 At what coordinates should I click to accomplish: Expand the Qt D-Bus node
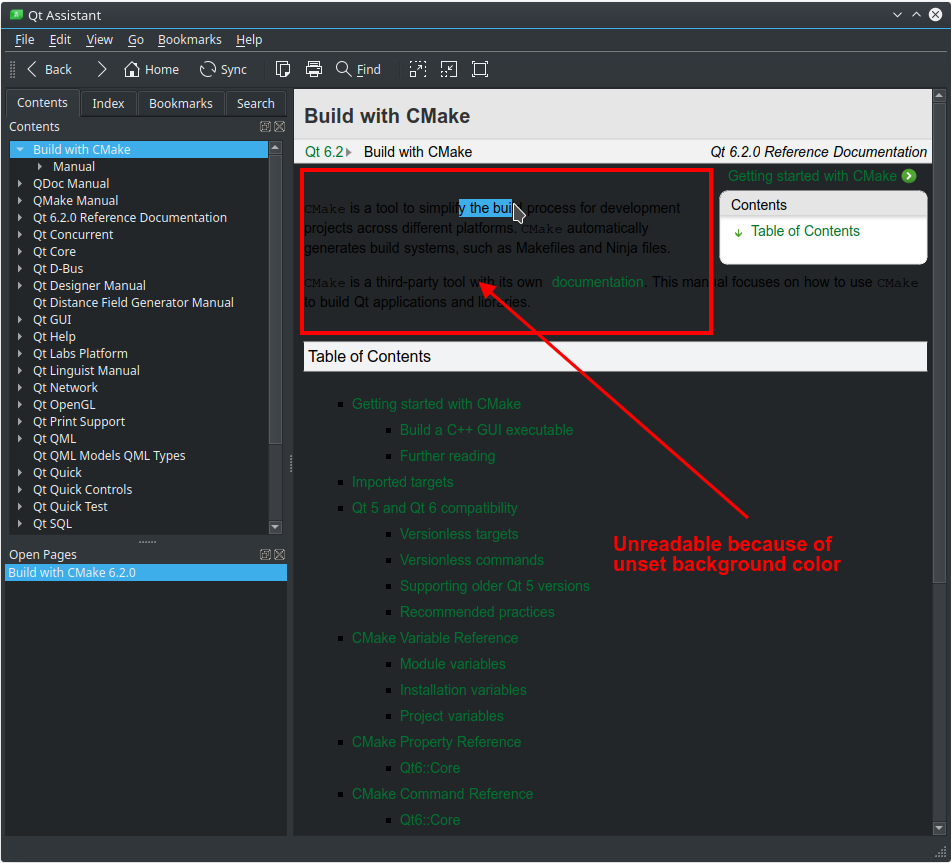pos(20,268)
